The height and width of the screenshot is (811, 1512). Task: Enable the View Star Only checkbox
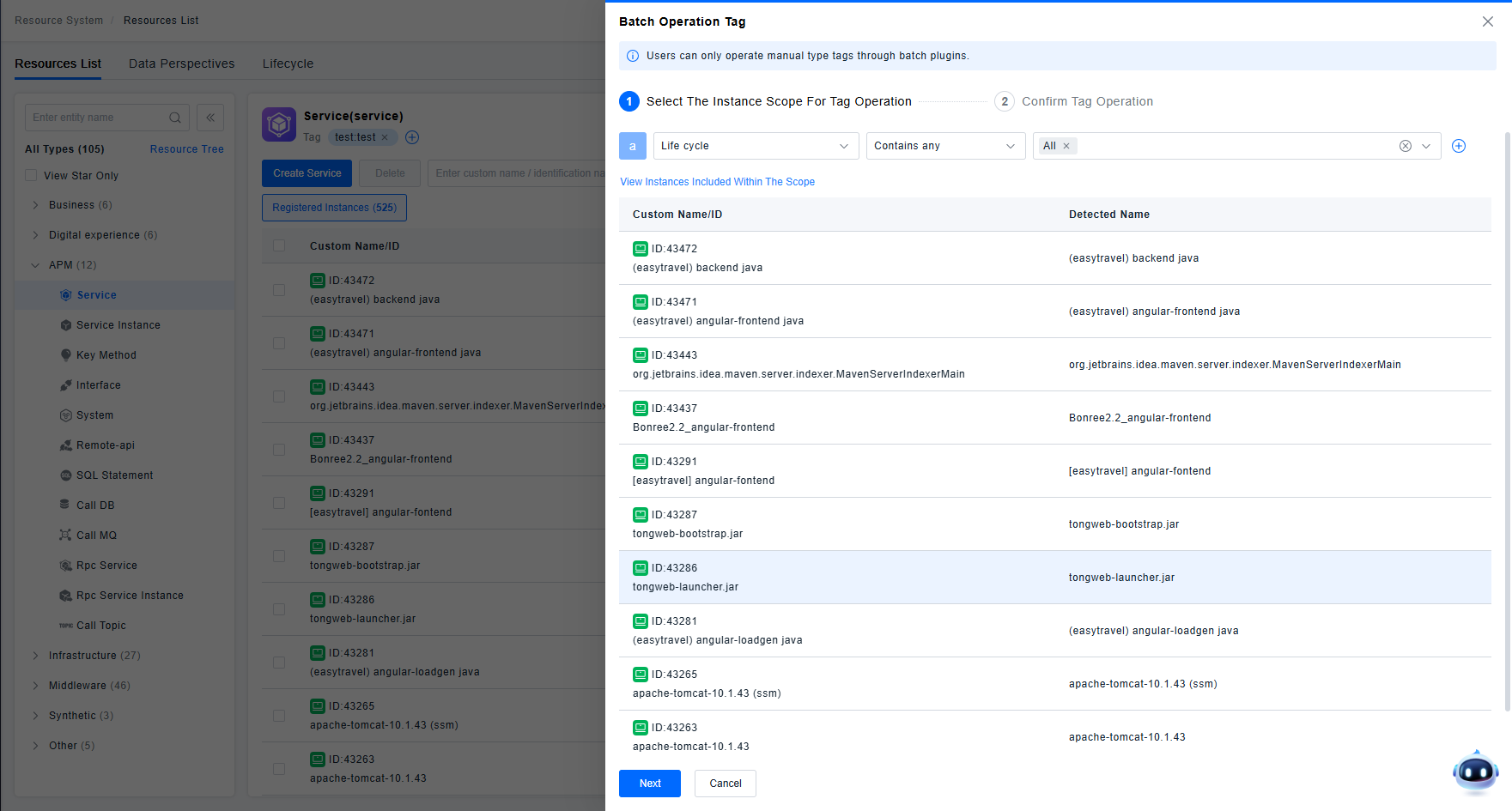coord(32,176)
